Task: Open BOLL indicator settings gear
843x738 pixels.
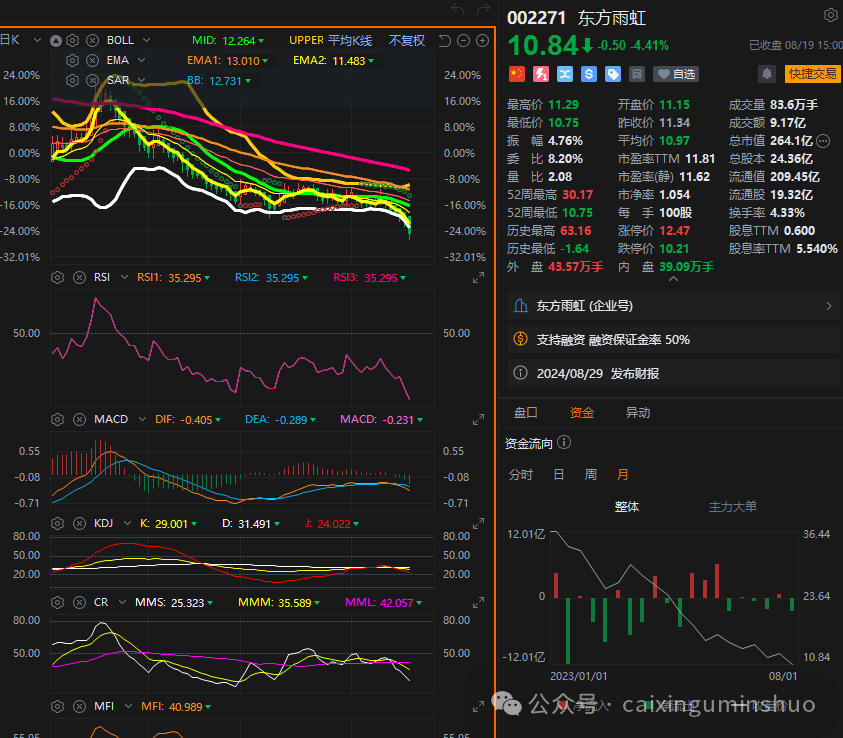Action: [x=72, y=40]
